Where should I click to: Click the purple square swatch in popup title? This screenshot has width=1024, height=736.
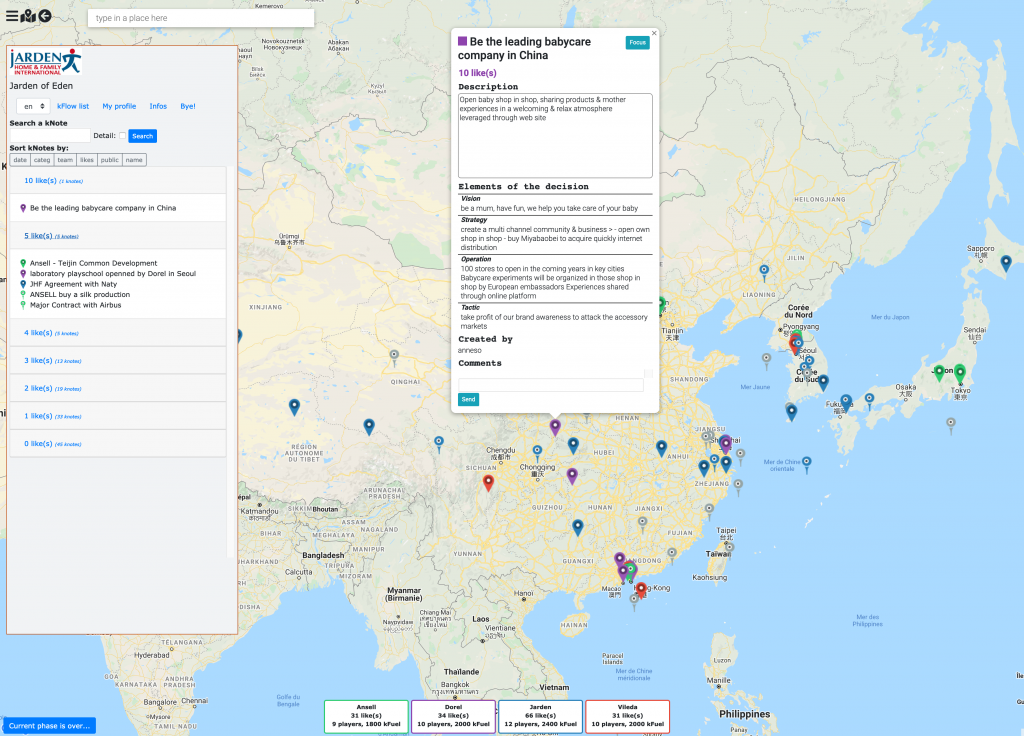[462, 42]
